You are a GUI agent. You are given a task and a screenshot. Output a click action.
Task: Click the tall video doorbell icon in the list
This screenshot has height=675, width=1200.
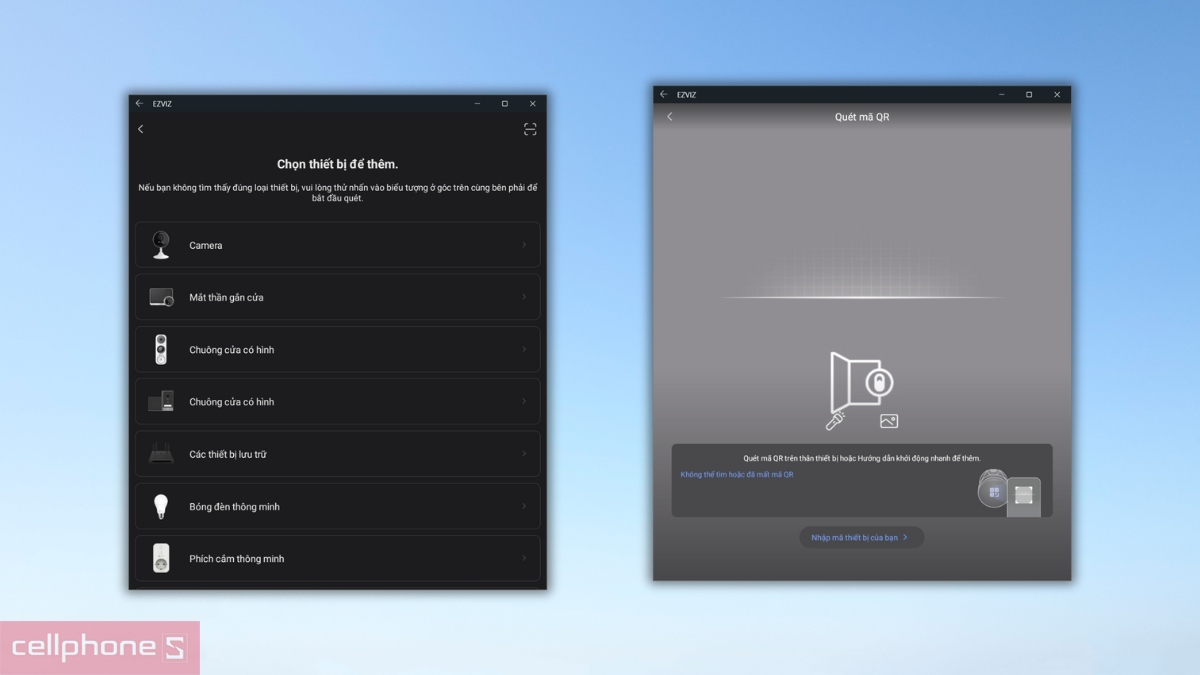click(161, 350)
